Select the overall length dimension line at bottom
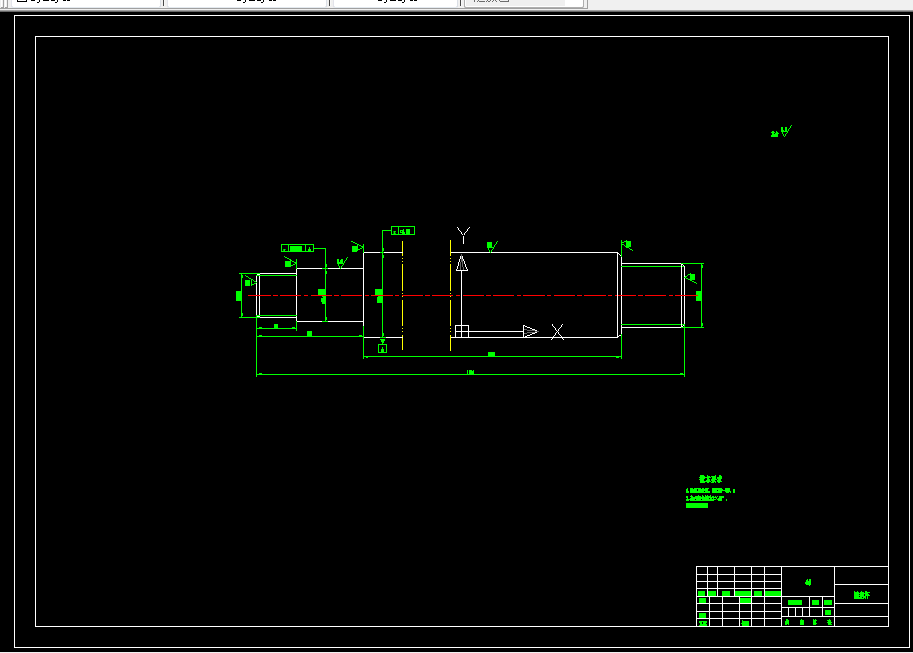The image size is (913, 653). pyautogui.click(x=470, y=374)
